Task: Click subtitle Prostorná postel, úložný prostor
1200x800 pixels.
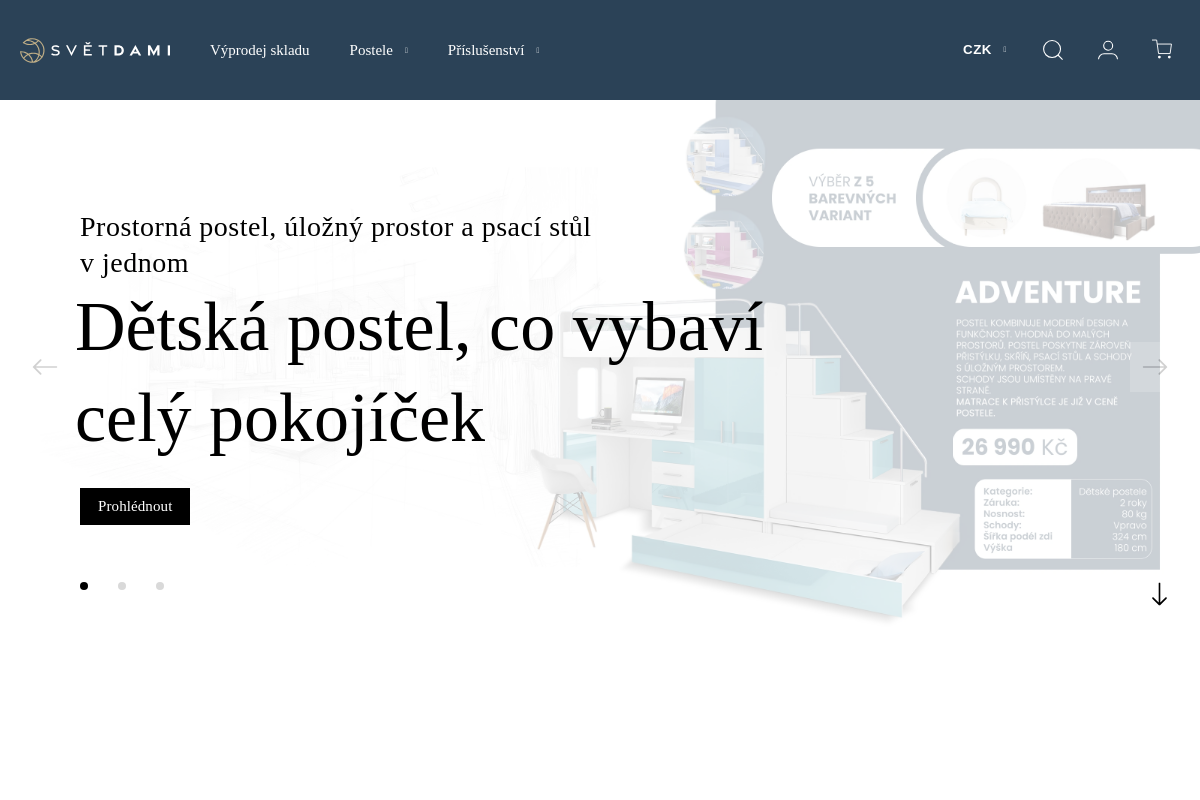Action: point(335,245)
